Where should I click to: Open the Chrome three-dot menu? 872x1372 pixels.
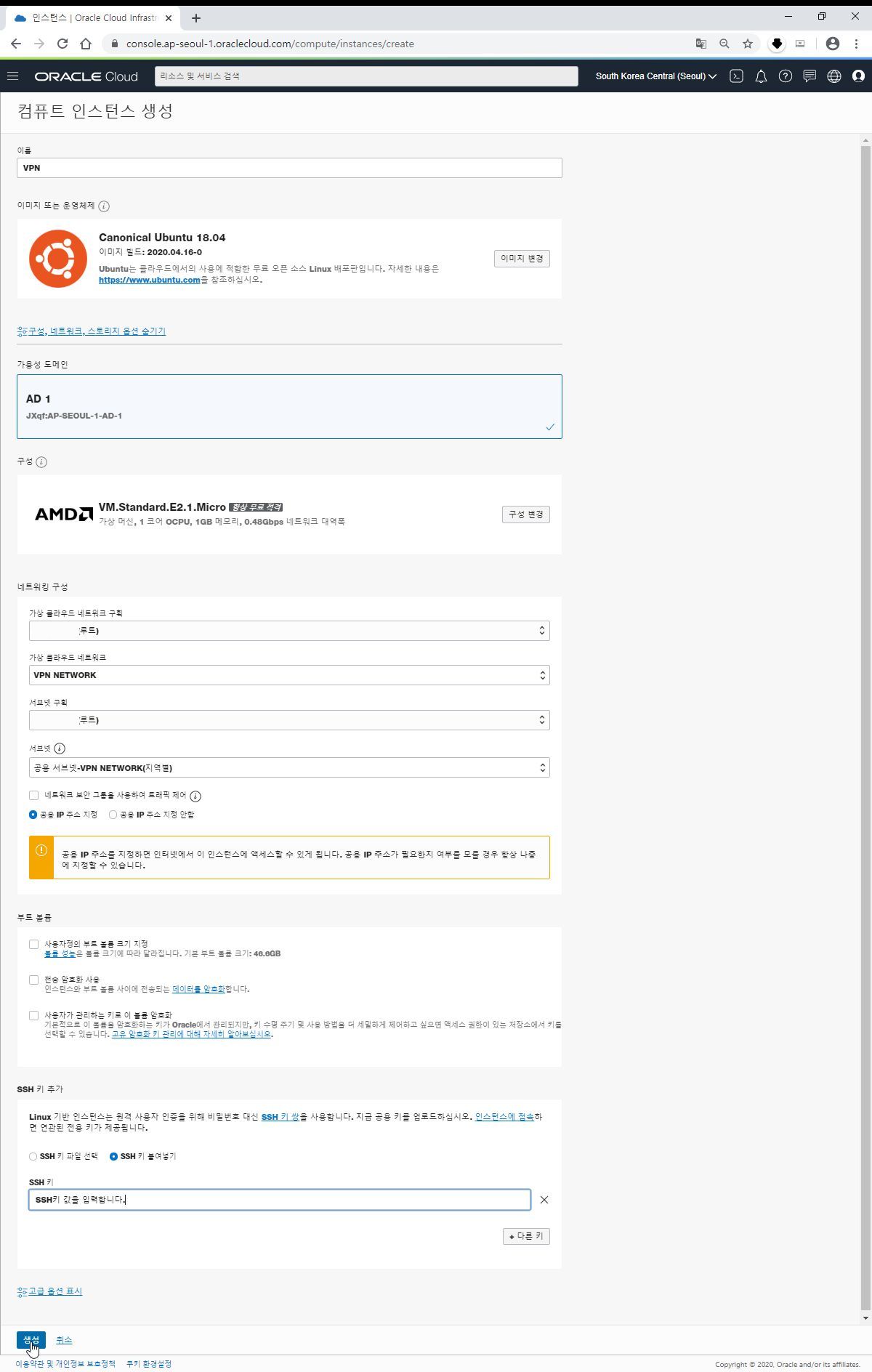coord(857,44)
